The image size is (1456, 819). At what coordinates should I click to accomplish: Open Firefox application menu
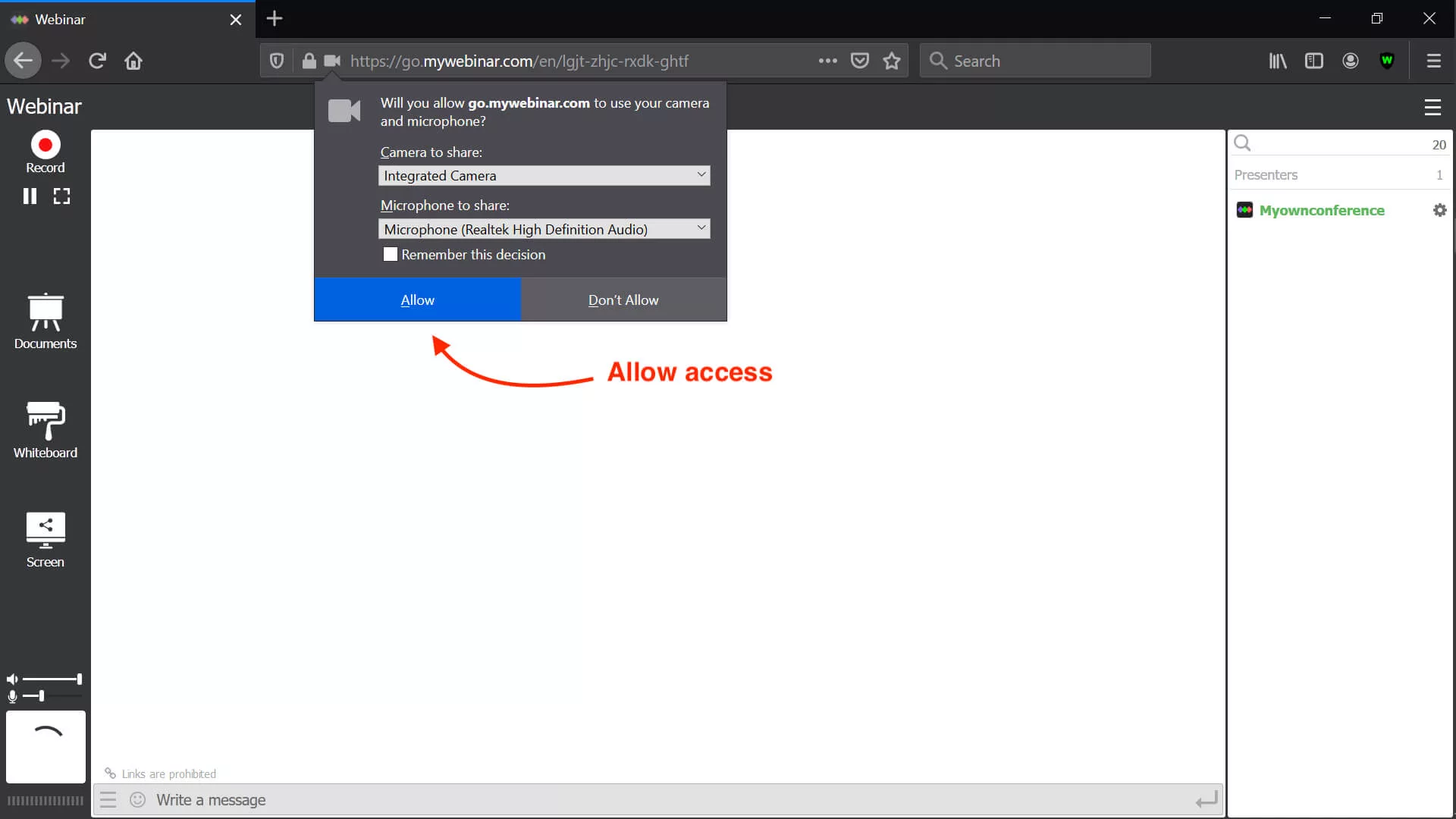coord(1433,61)
